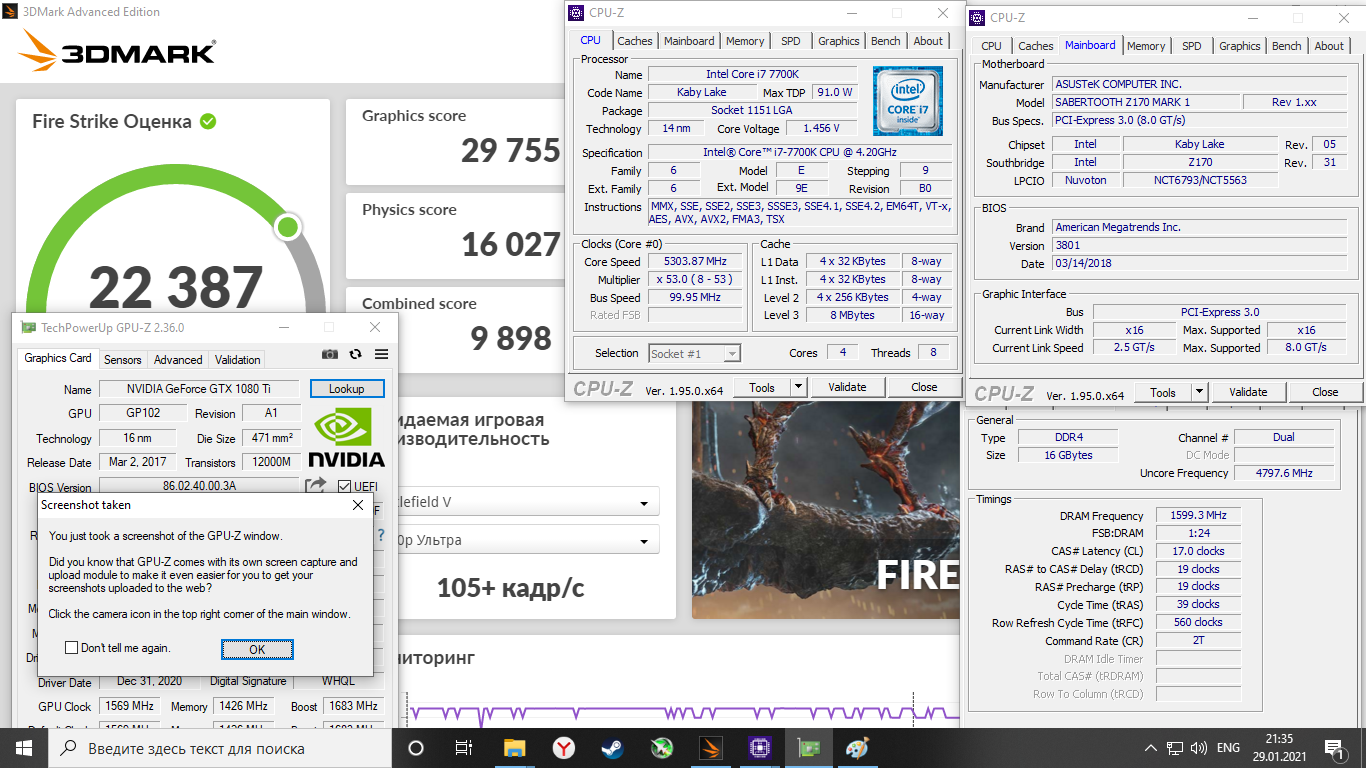This screenshot has height=768, width=1366.
Task: Switch to the Advanced tab in GPU-Z
Action: point(178,360)
